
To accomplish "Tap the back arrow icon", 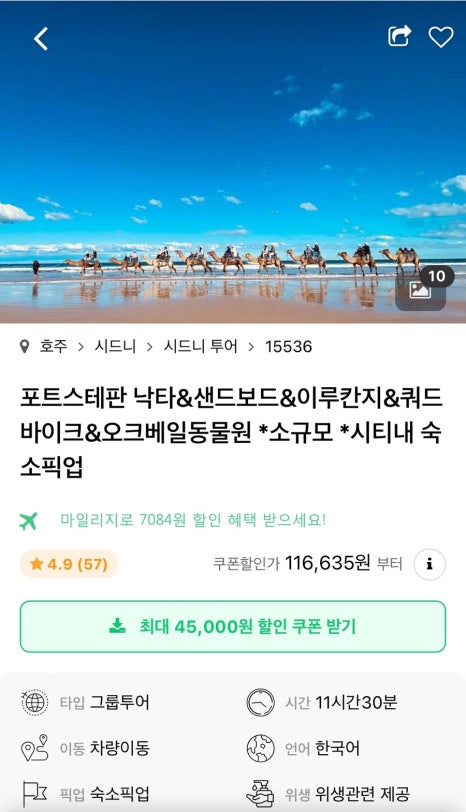I will [41, 39].
